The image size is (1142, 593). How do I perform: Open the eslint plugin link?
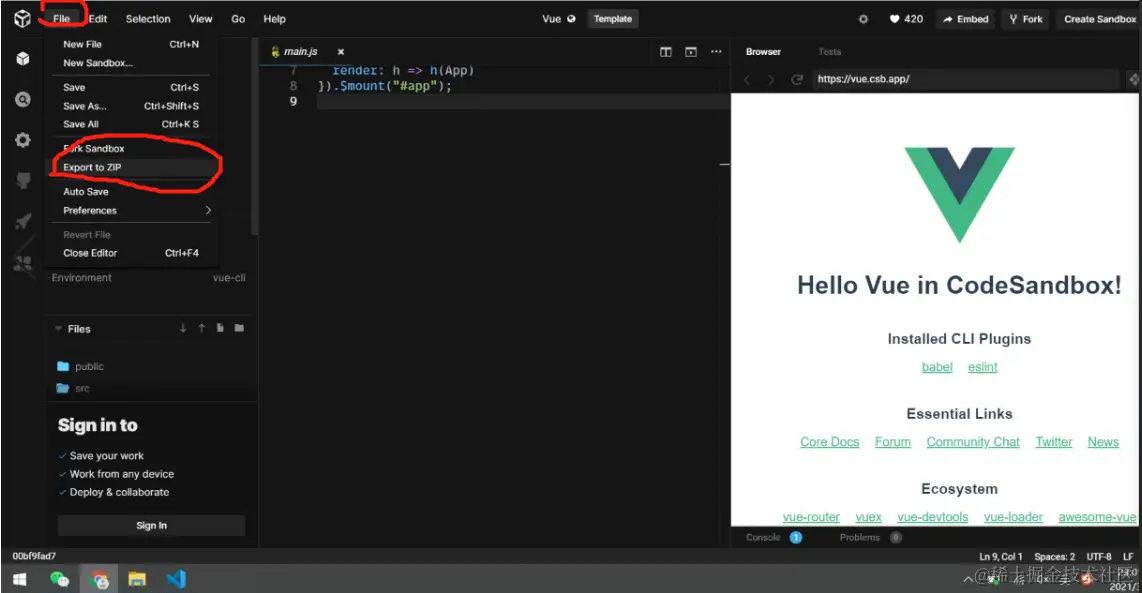coord(982,367)
